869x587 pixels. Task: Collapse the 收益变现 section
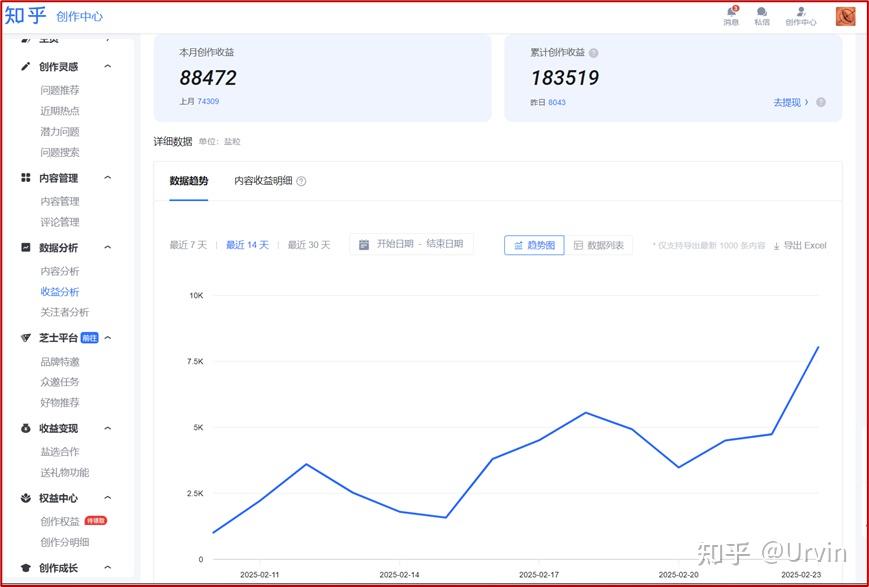click(x=108, y=428)
